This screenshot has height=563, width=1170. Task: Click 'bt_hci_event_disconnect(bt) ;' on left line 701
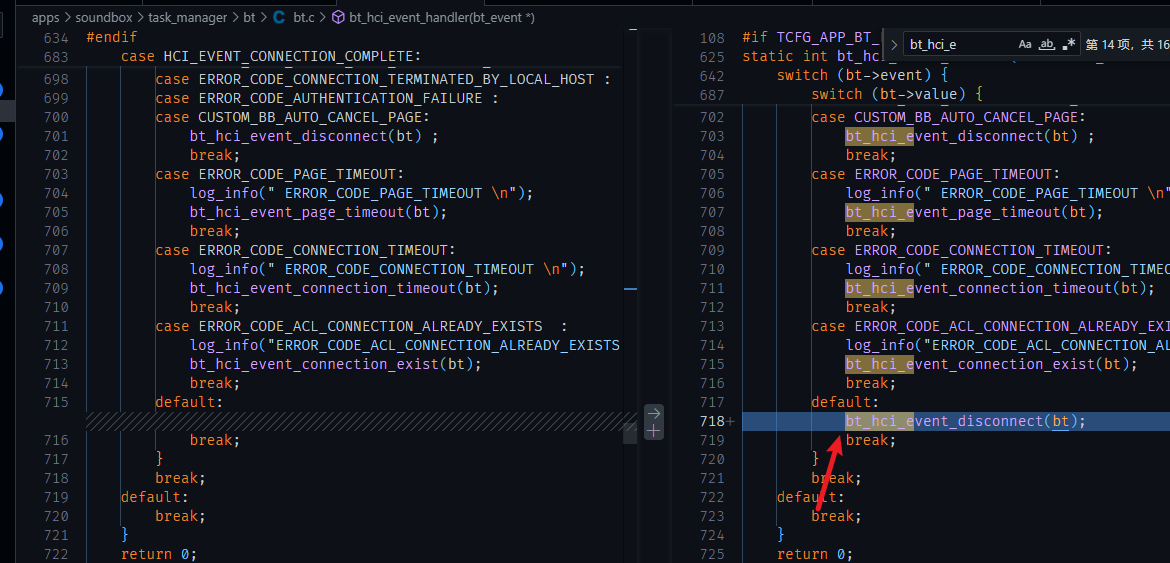tap(314, 136)
